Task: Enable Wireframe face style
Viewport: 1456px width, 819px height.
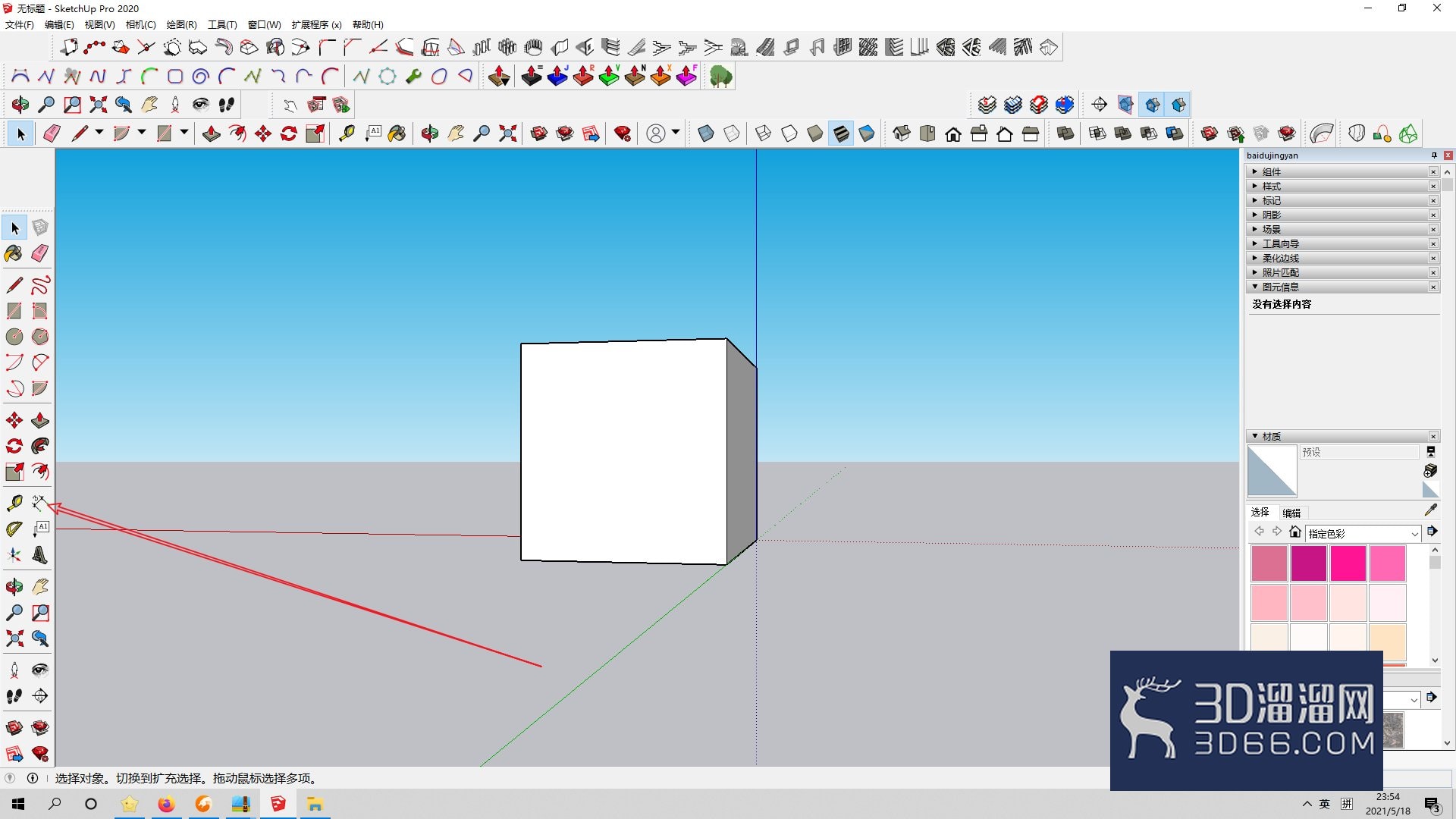Action: pos(764,134)
